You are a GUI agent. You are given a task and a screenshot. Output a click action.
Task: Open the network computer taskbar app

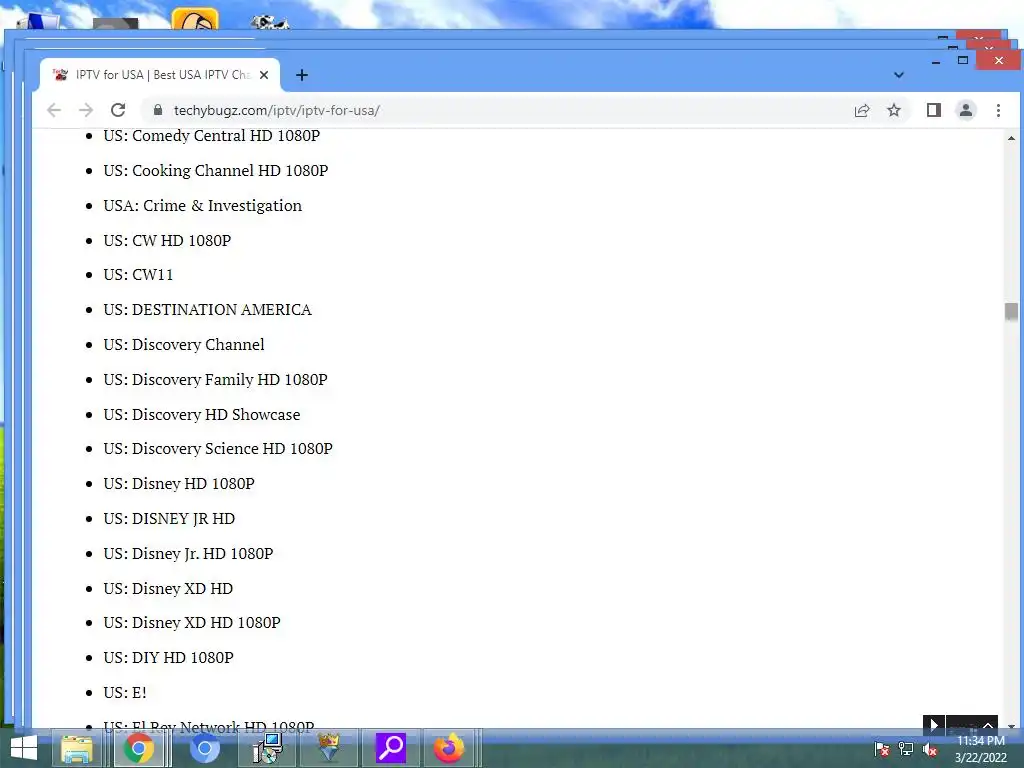coord(268,748)
